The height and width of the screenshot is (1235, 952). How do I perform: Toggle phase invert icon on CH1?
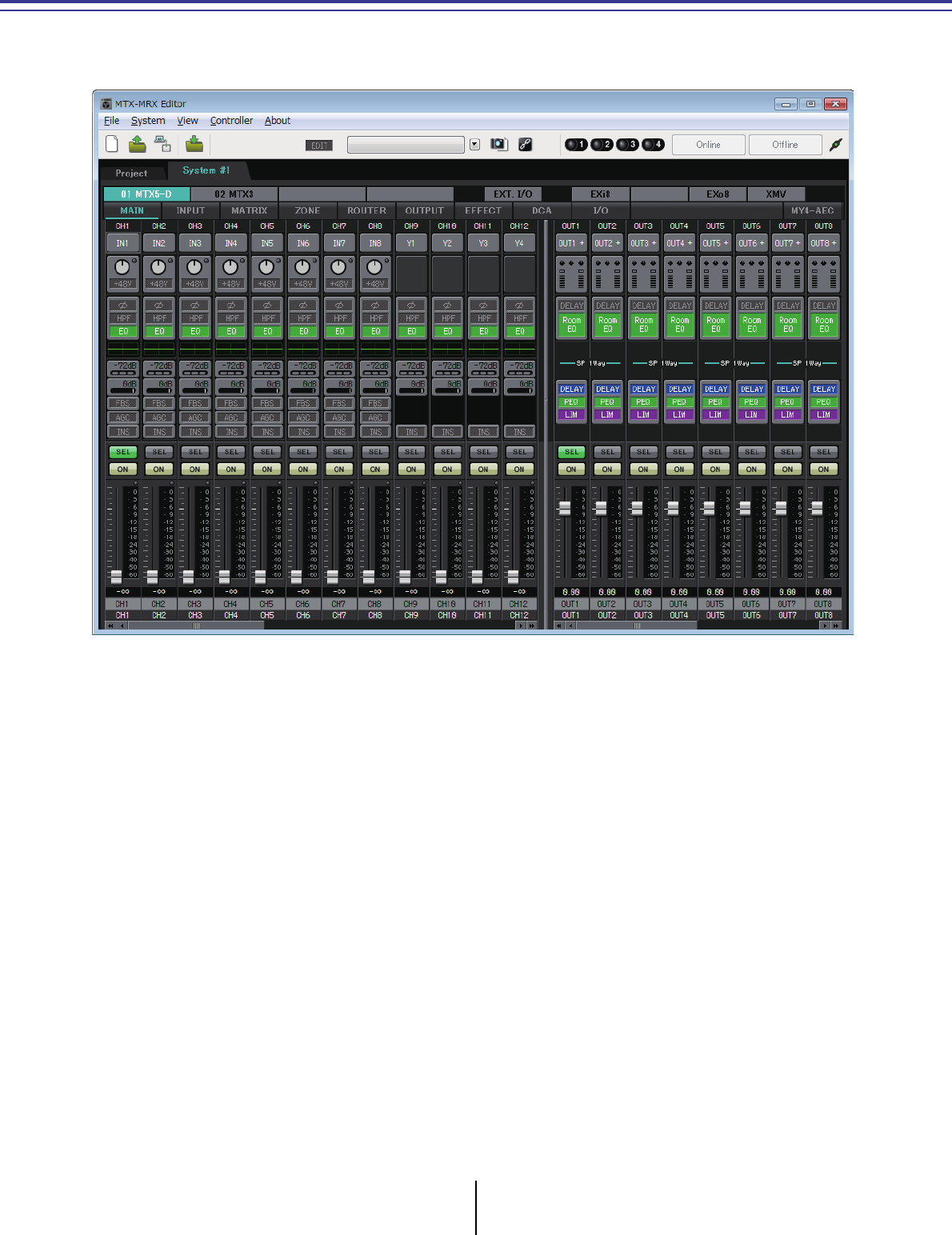(x=123, y=306)
